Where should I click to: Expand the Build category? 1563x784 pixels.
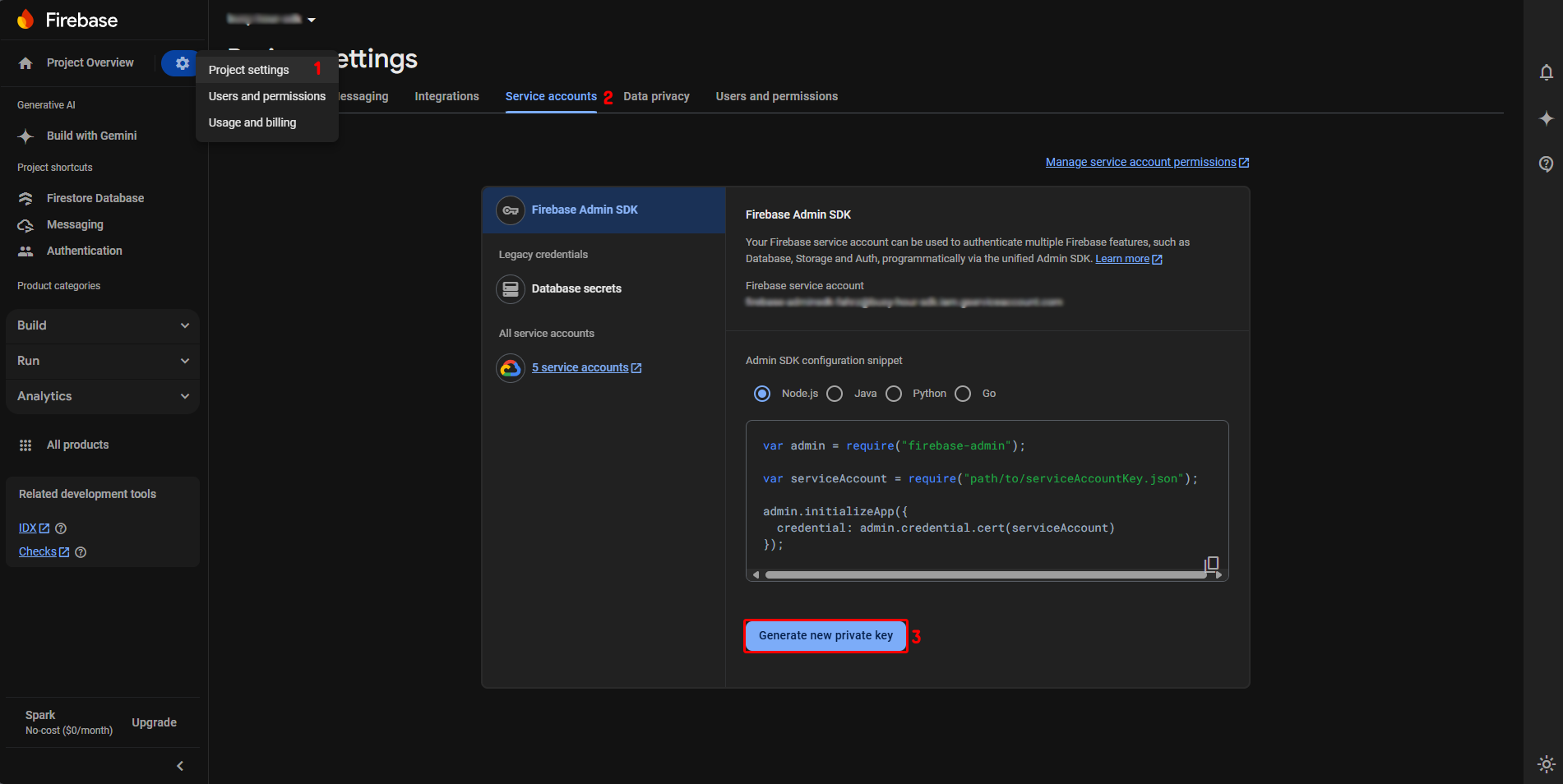(103, 325)
